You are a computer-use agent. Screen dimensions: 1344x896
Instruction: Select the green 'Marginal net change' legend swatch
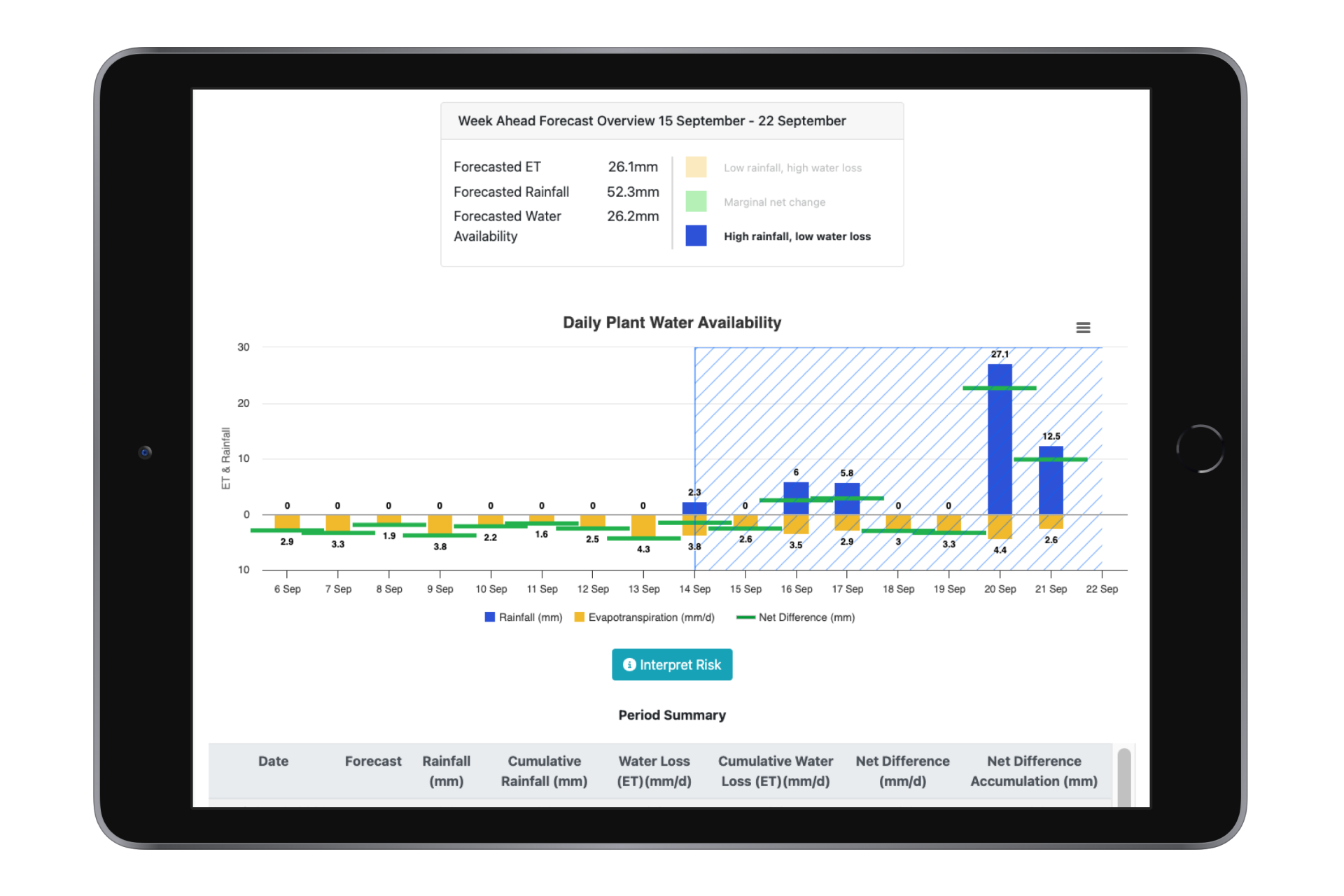pyautogui.click(x=695, y=202)
